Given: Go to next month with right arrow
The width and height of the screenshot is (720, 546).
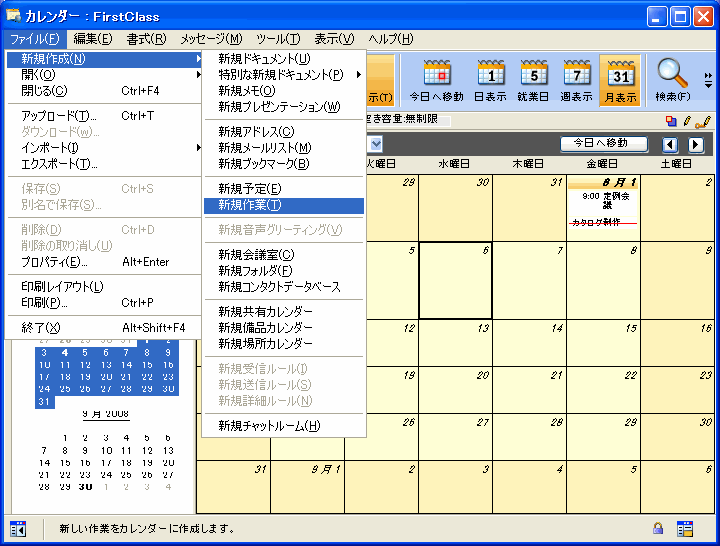Looking at the screenshot, I should click(696, 144).
